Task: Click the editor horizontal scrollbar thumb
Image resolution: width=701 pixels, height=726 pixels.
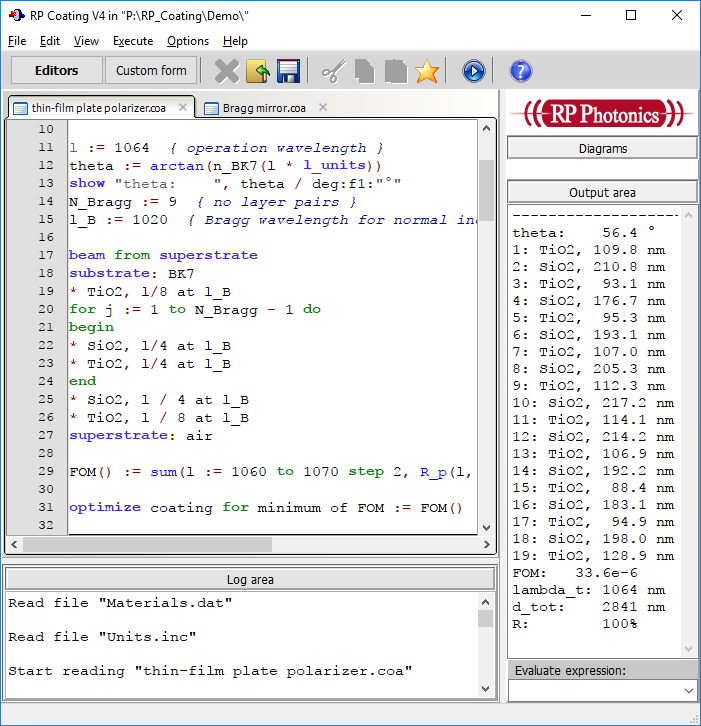Action: click(147, 544)
